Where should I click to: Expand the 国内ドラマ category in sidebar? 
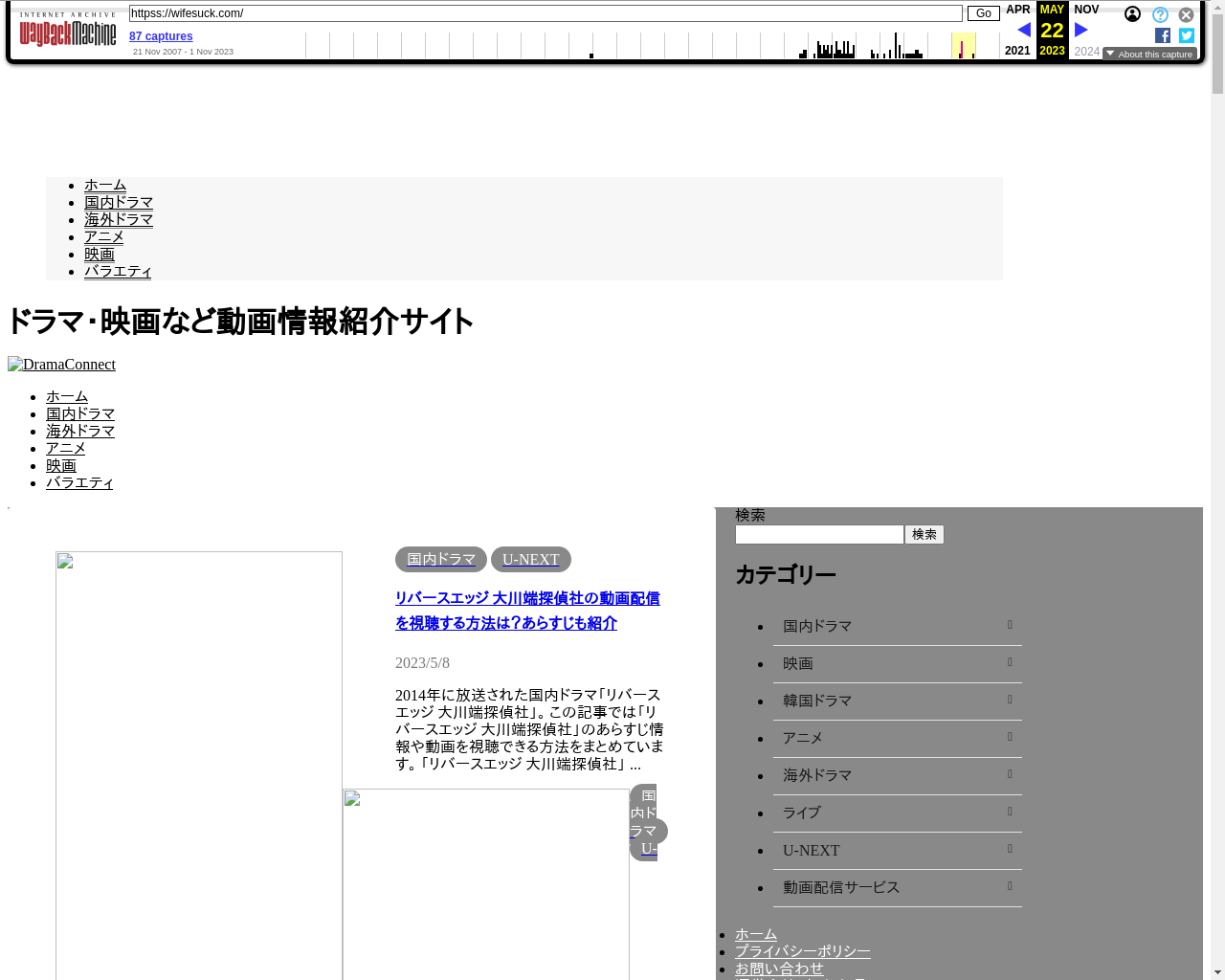1010,625
